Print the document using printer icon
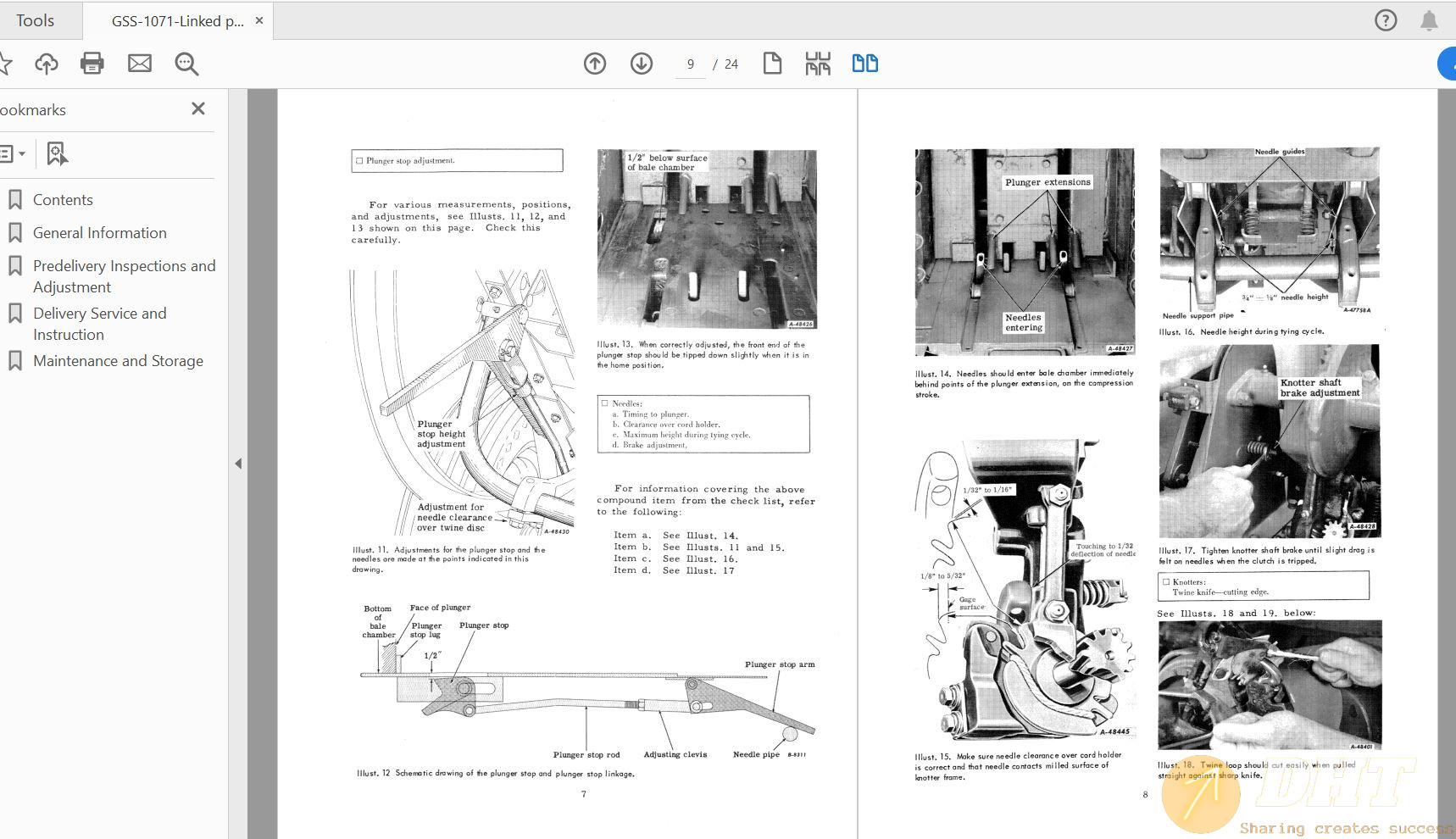 [x=92, y=64]
